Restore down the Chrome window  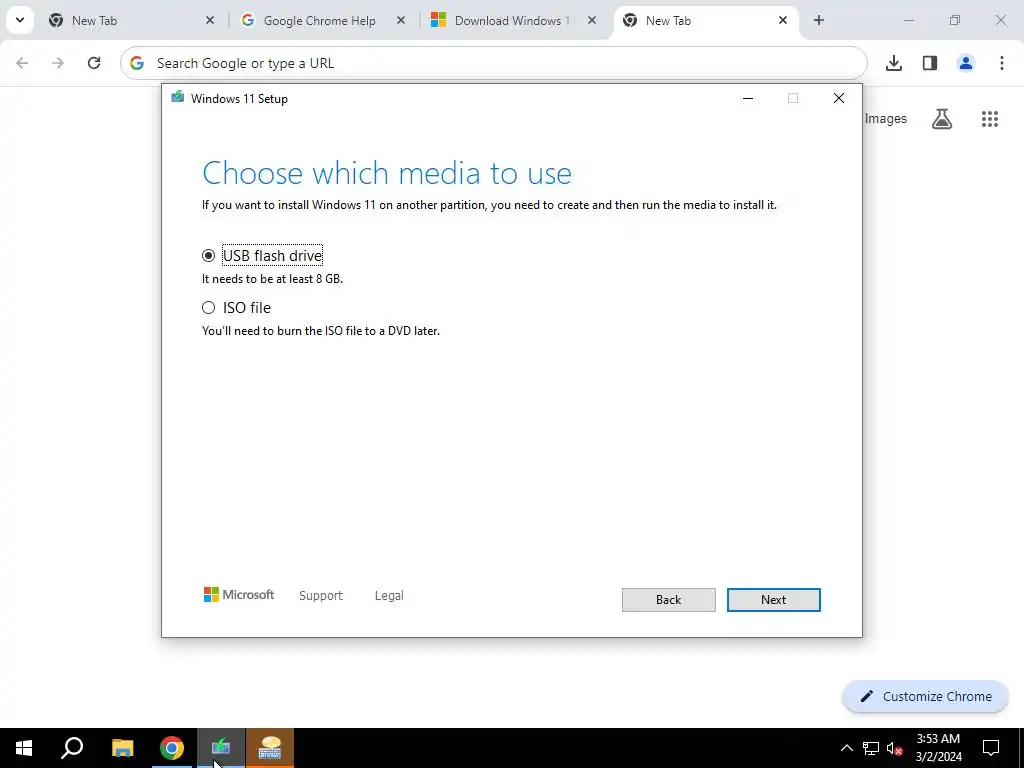click(955, 20)
